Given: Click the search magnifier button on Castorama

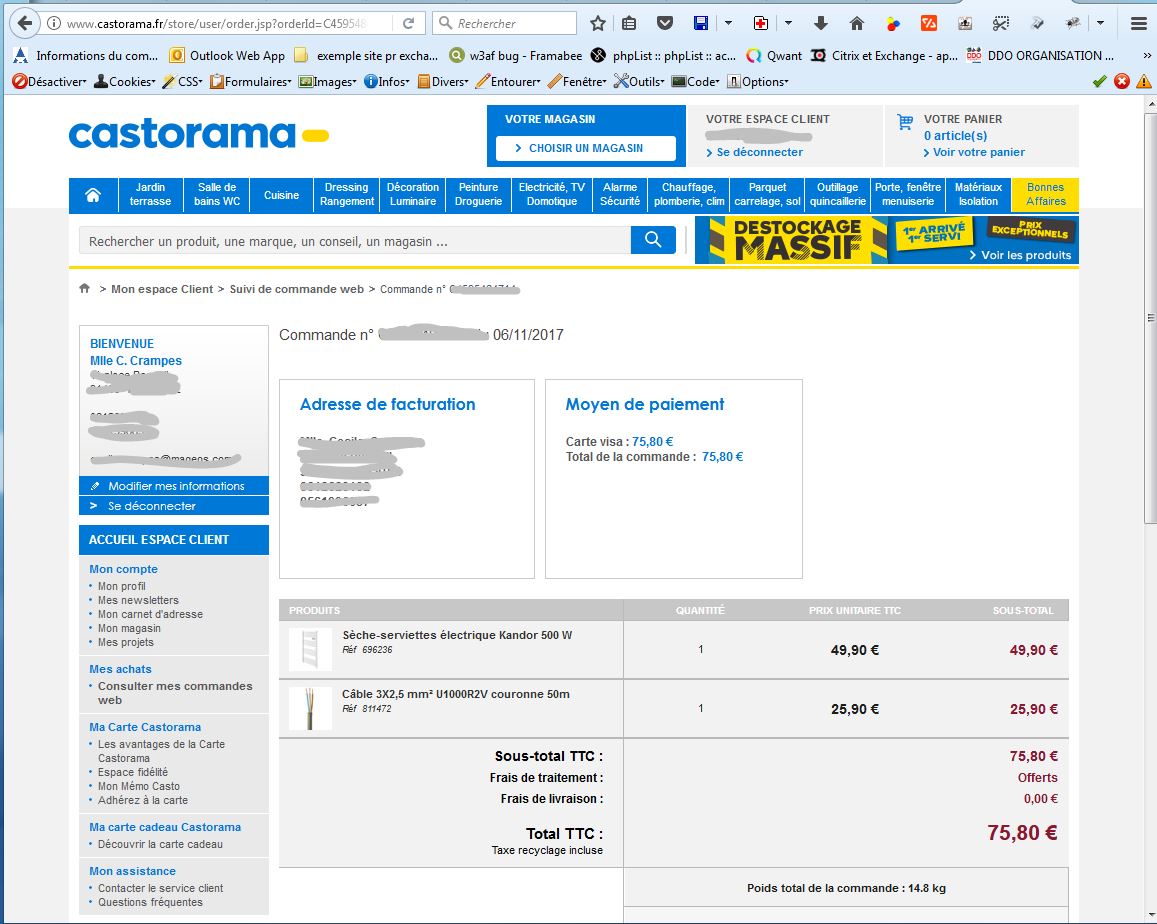Looking at the screenshot, I should (x=653, y=240).
